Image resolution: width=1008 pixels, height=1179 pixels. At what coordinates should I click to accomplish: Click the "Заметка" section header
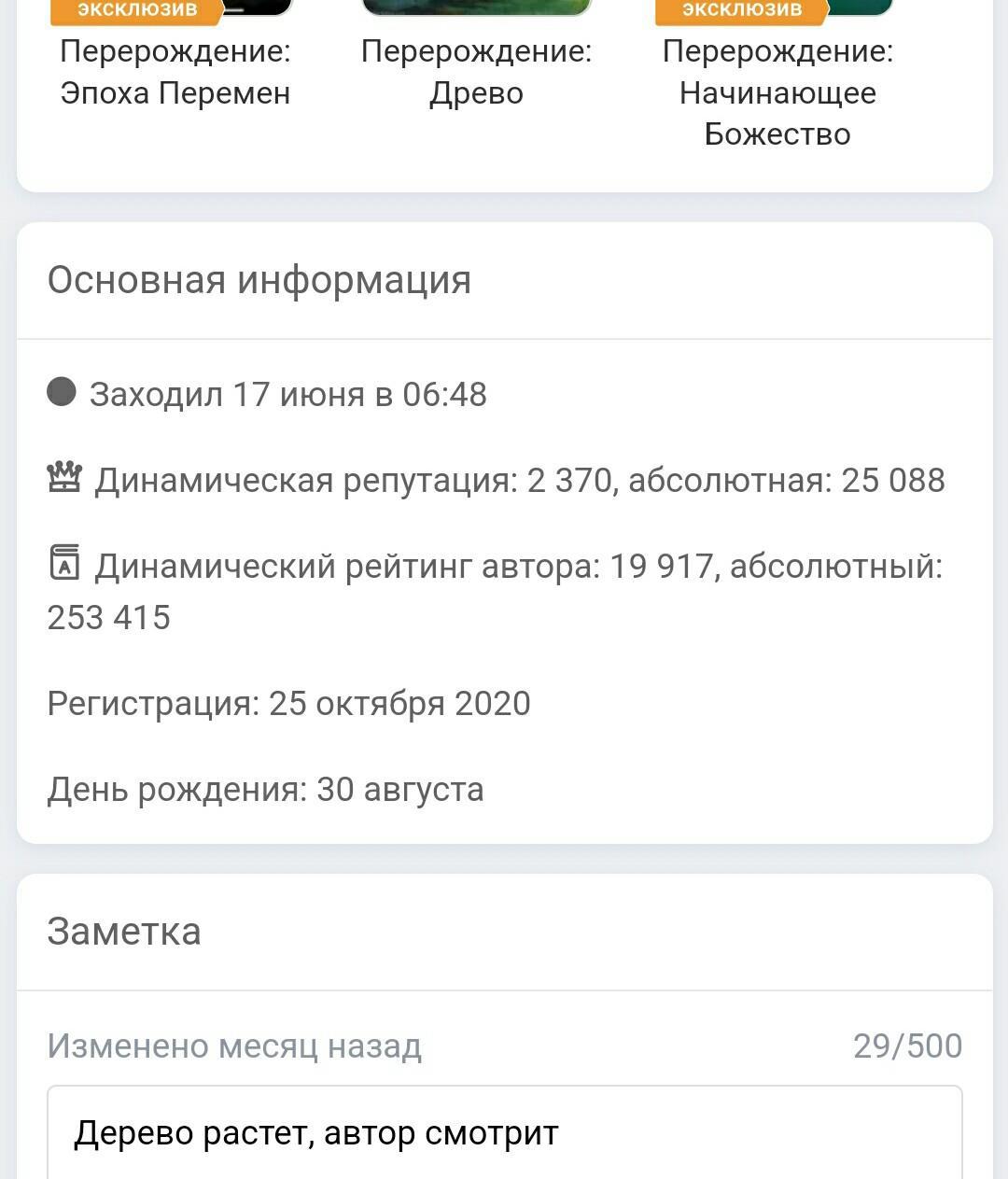pyautogui.click(x=124, y=932)
